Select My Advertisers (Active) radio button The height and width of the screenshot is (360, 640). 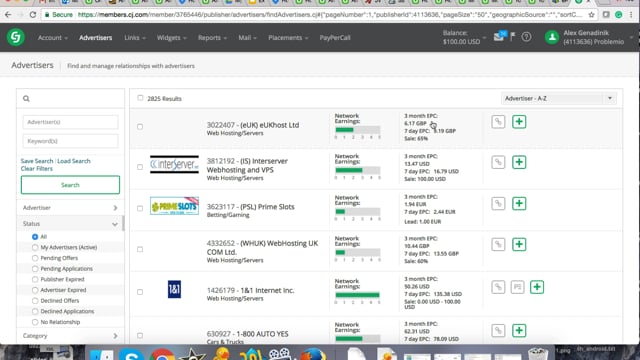(35, 247)
